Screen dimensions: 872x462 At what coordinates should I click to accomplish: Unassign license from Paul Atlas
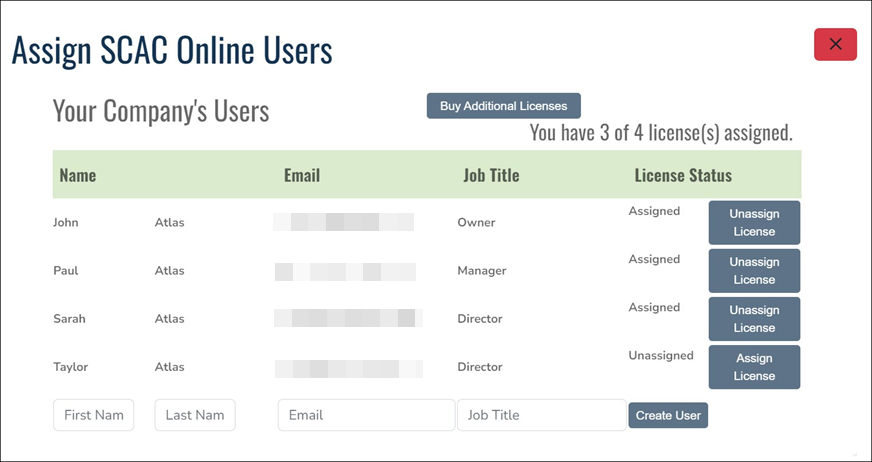point(754,271)
